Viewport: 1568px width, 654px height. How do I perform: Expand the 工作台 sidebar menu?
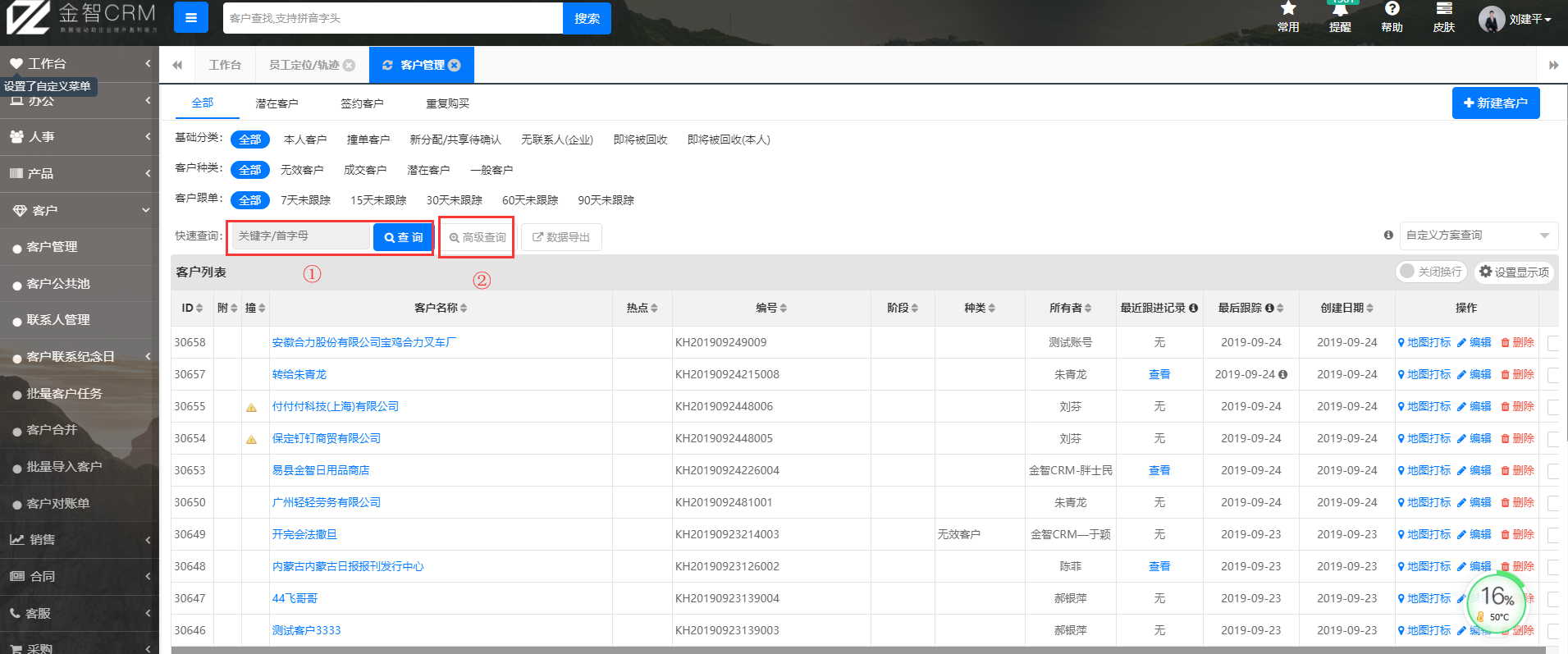tap(80, 63)
